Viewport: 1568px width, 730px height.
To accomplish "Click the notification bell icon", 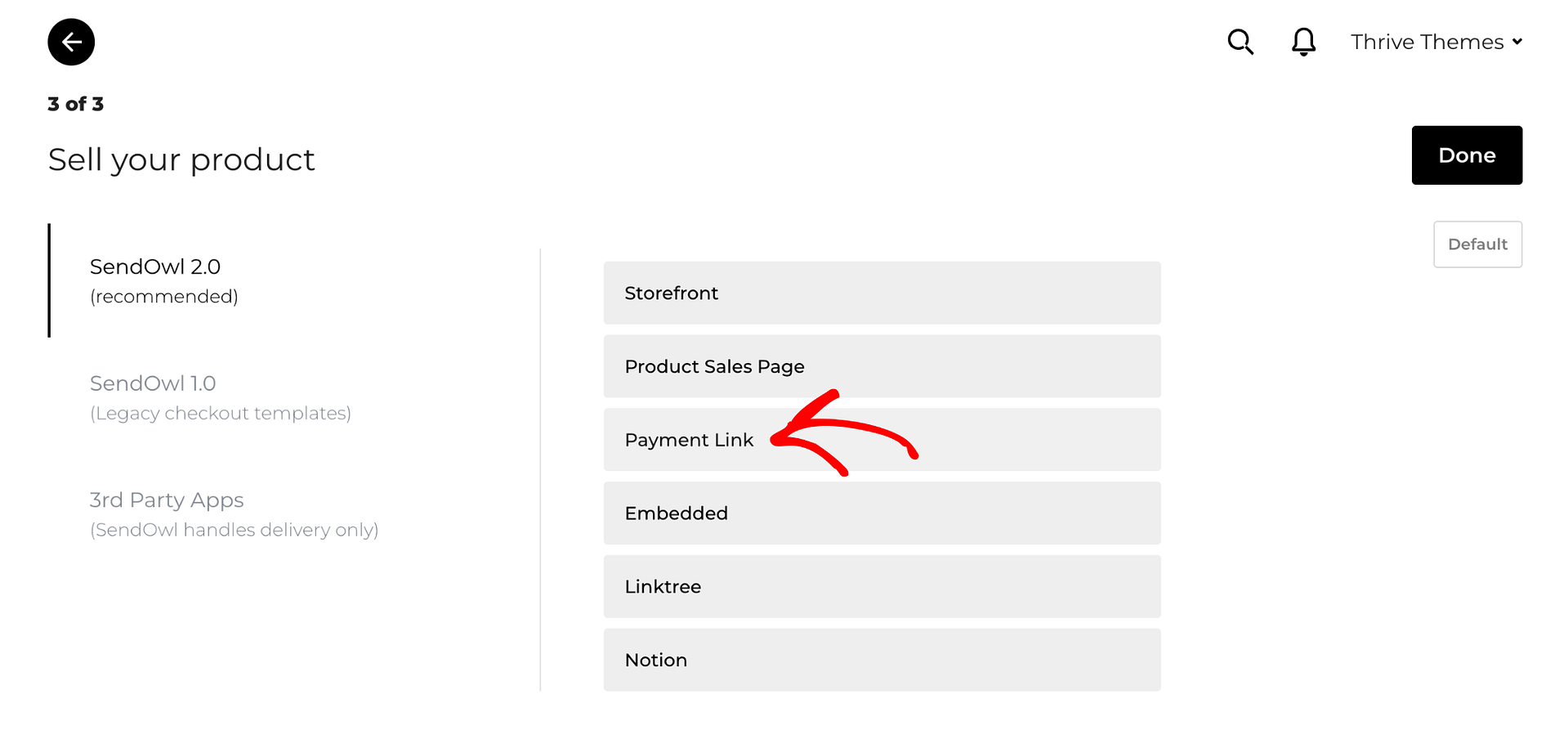I will point(1302,42).
